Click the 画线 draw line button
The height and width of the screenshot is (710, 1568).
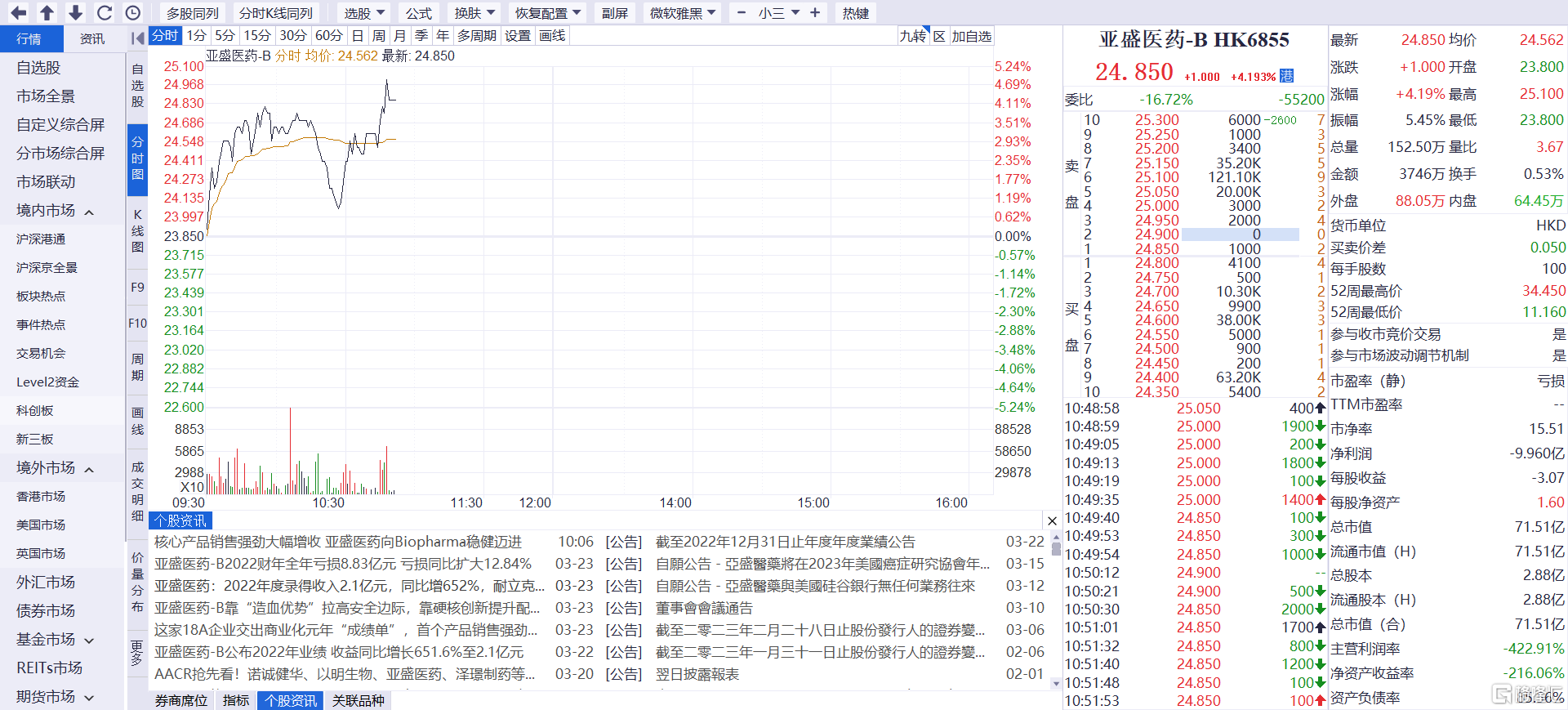[552, 36]
